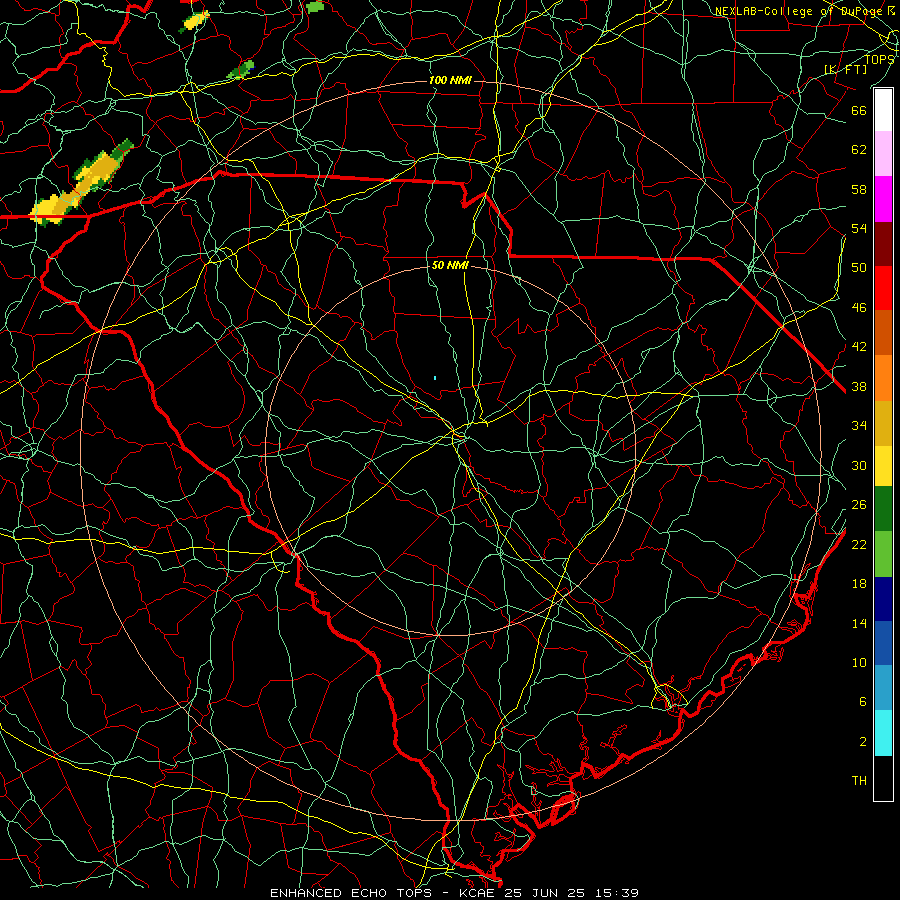The image size is (900, 900).
Task: Click the legend value '2'
Action: coord(863,742)
